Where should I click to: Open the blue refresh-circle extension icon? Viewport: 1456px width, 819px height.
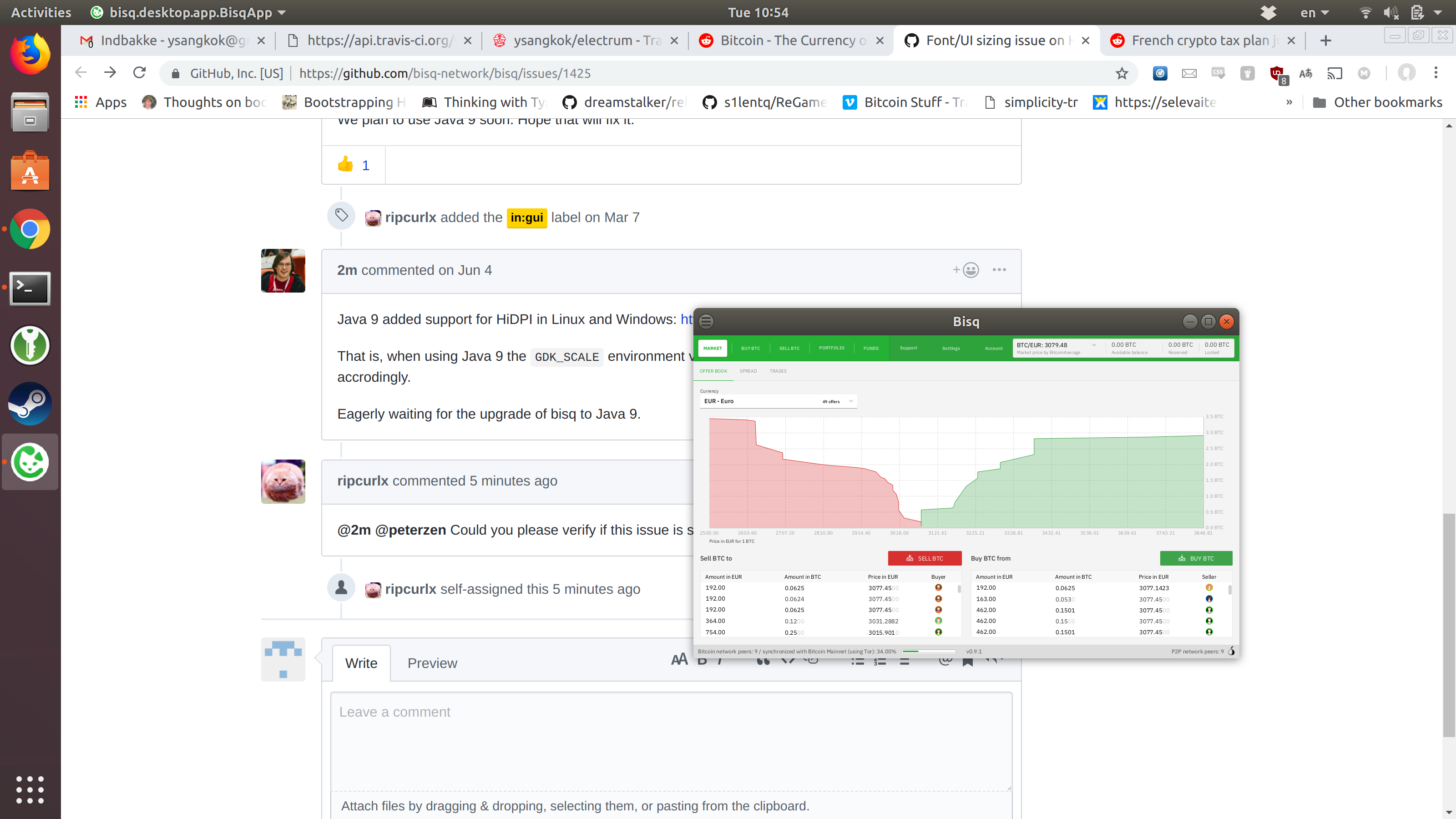point(1160,73)
